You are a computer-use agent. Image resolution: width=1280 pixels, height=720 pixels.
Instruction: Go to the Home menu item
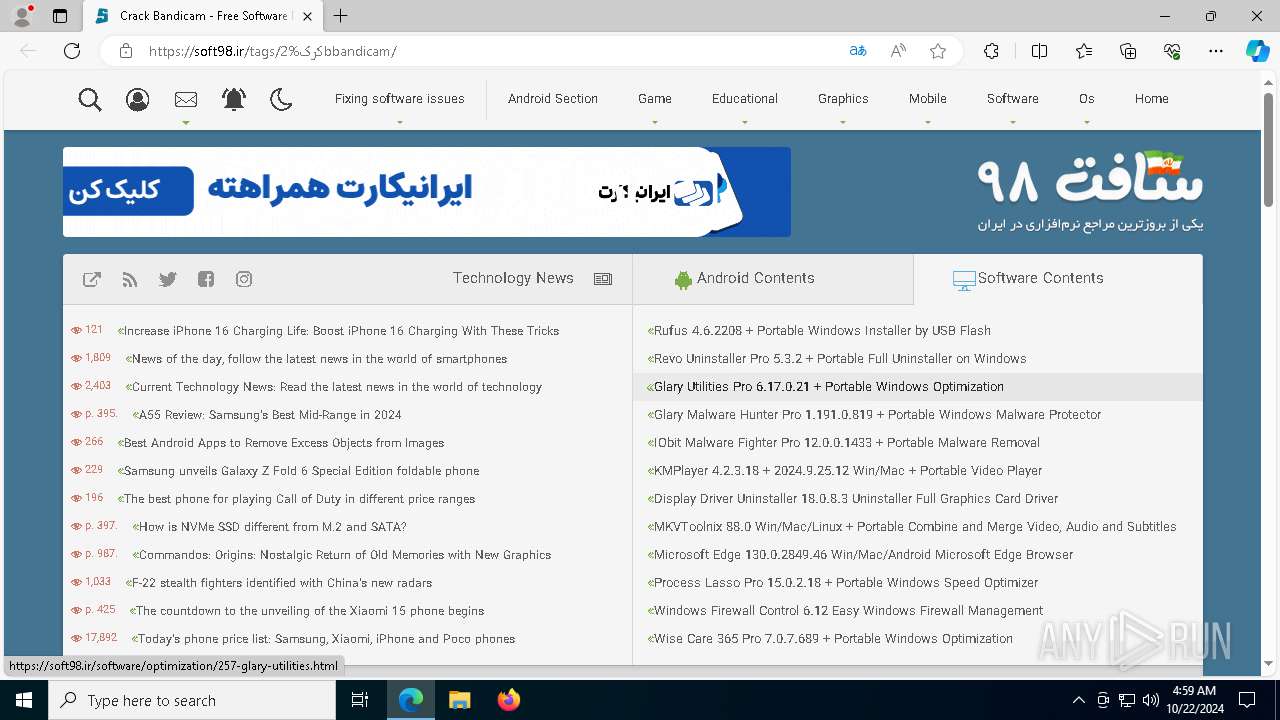pos(1152,99)
